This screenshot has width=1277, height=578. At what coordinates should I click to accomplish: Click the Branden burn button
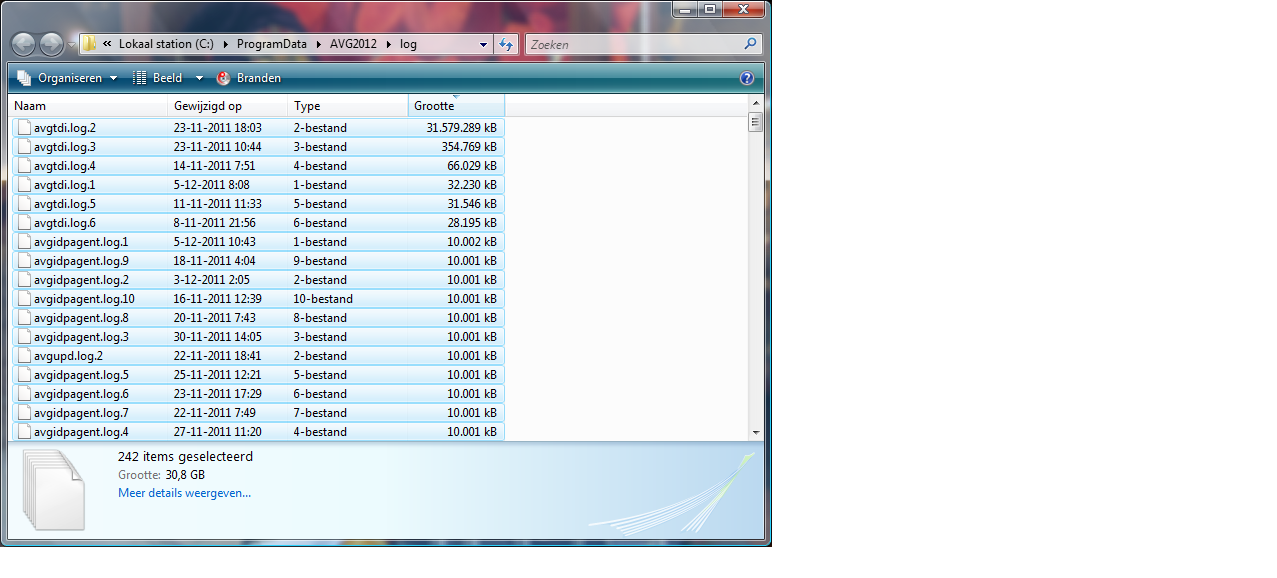click(x=248, y=78)
